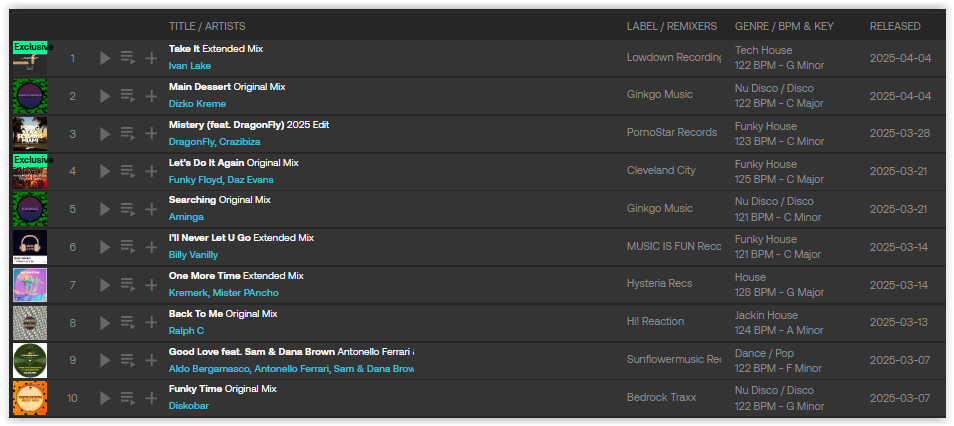Viewport: 954px width, 426px height.
Task: Add Mistery 2025 Edit to a playlist
Action: click(x=151, y=134)
